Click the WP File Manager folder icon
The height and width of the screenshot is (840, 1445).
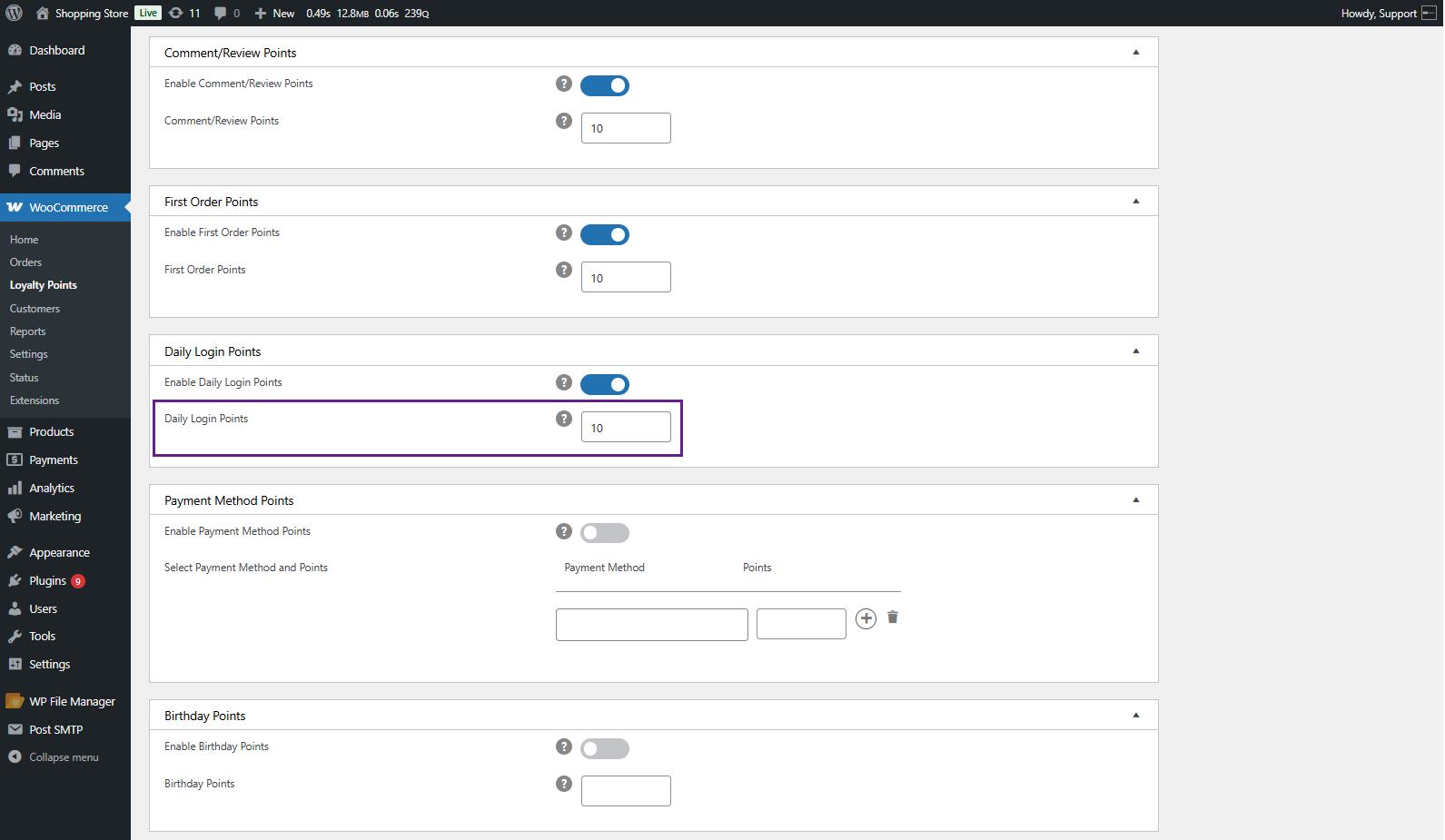tap(15, 701)
